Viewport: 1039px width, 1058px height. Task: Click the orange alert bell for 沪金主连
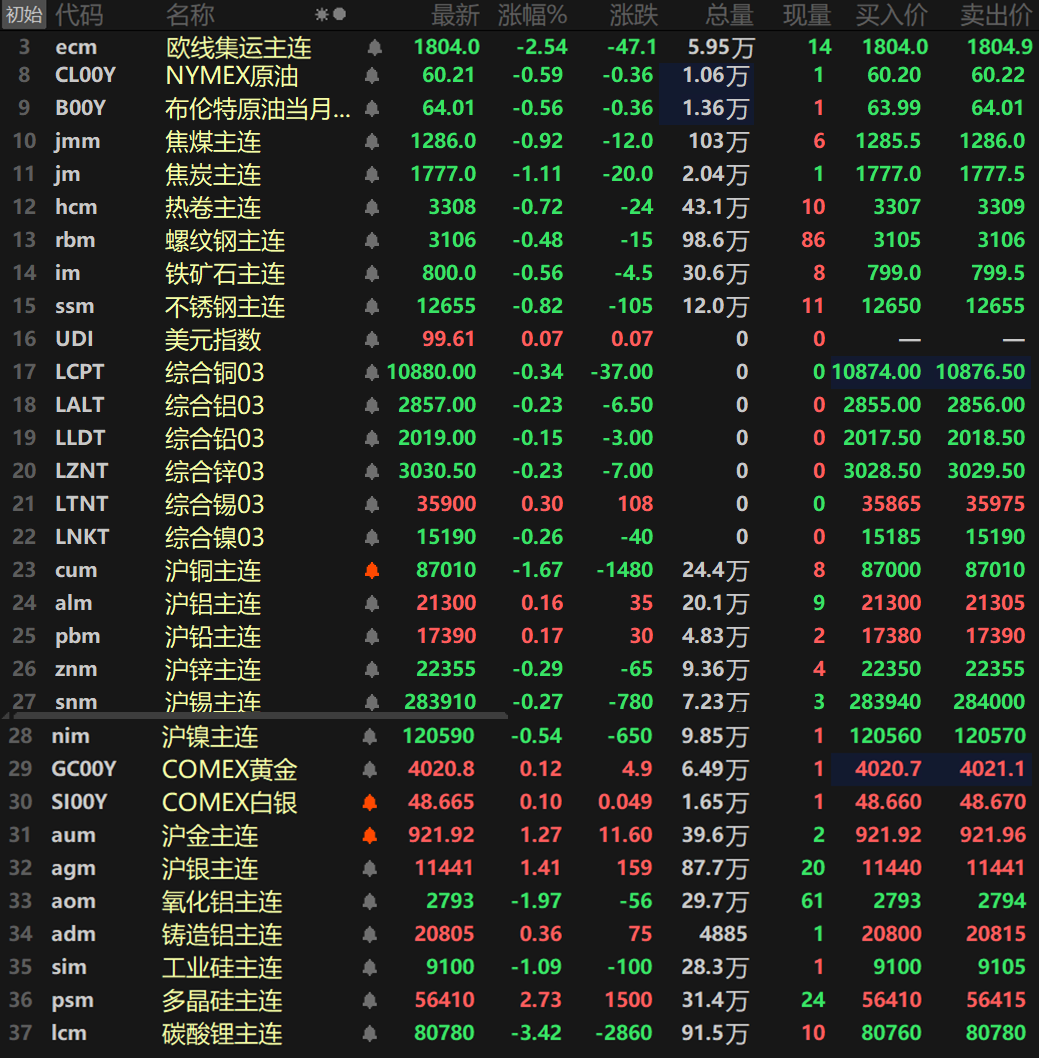point(369,836)
